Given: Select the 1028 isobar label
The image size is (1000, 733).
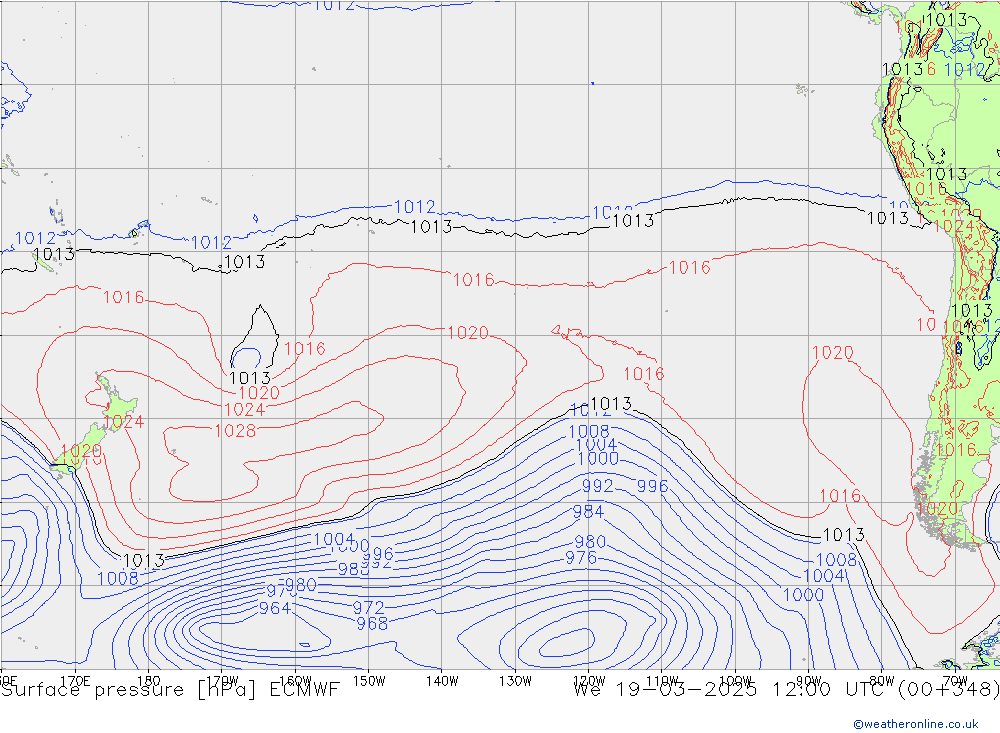Looking at the screenshot, I should pyautogui.click(x=235, y=431).
